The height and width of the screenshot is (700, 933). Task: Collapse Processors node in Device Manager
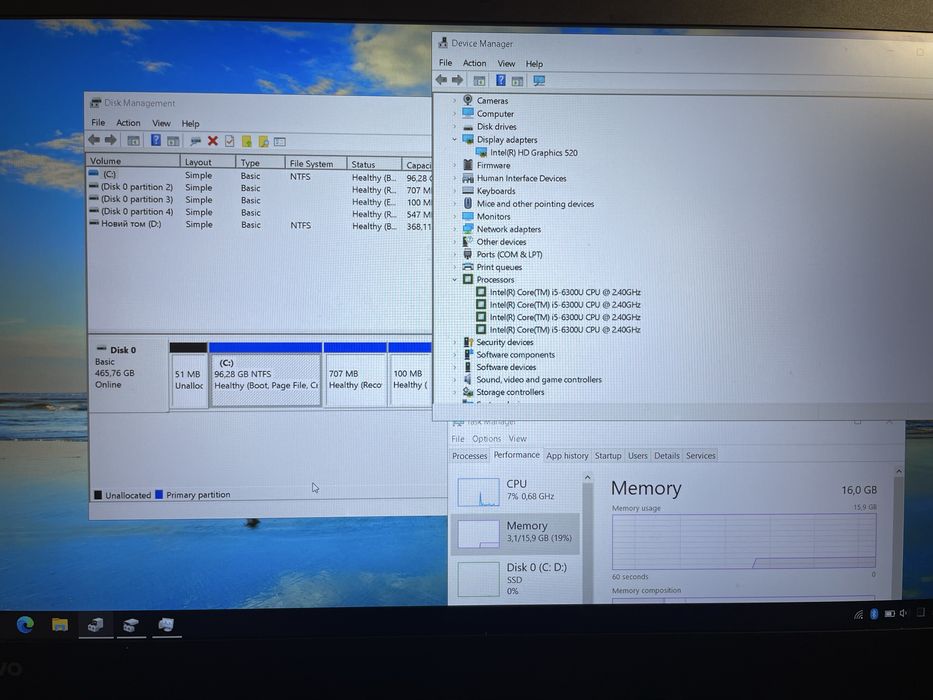454,279
